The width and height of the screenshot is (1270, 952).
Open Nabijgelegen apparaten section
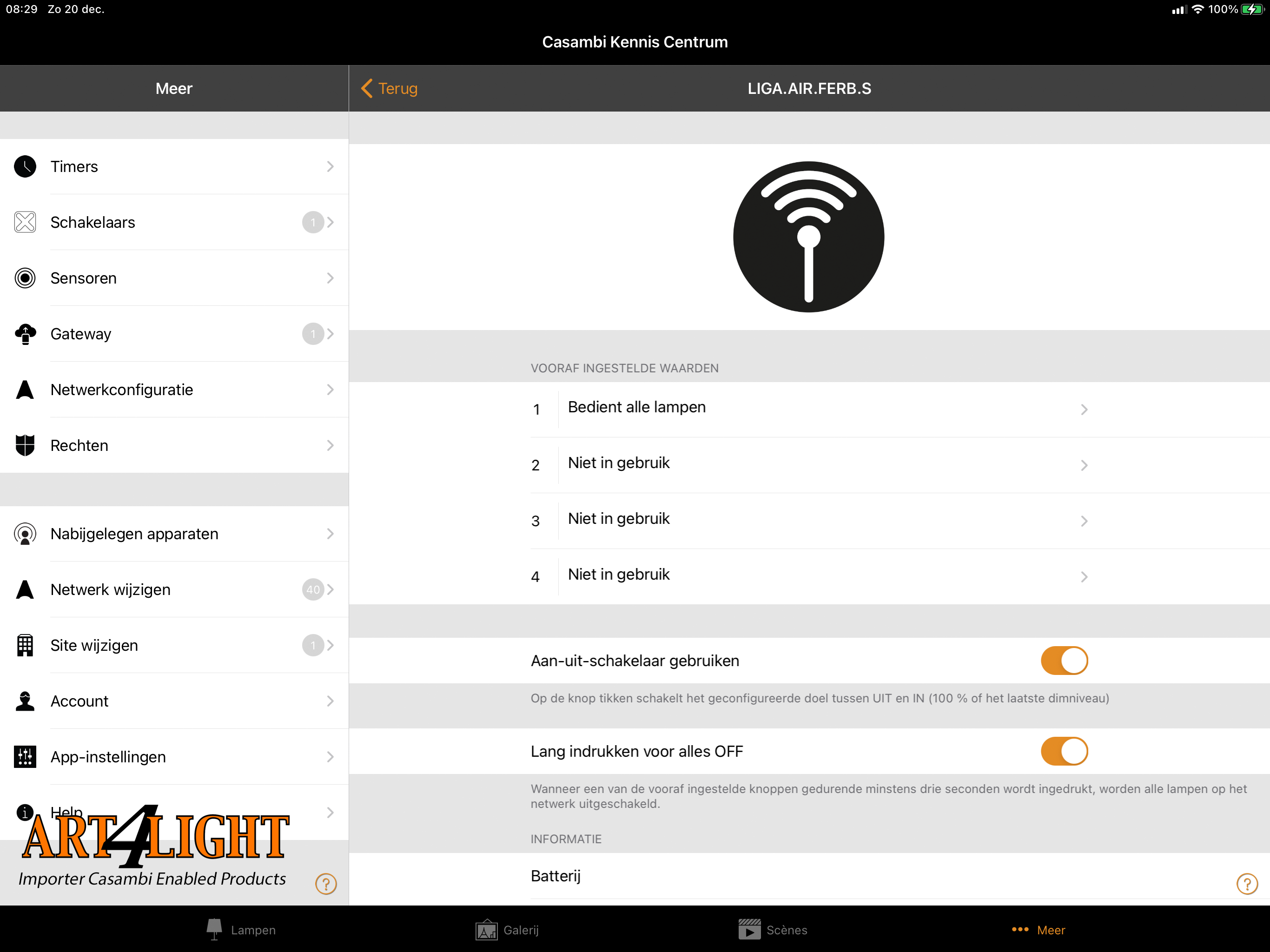click(x=175, y=533)
